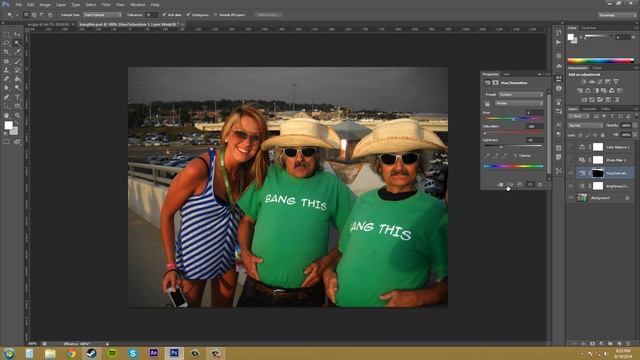
Task: Select the Move tool
Action: pyautogui.click(x=17, y=35)
